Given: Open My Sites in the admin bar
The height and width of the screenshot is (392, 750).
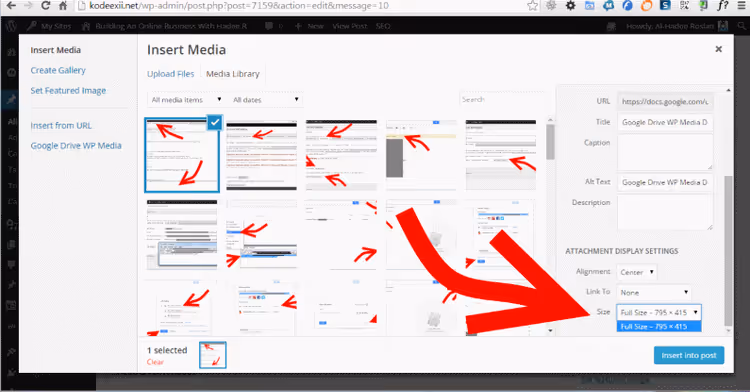Looking at the screenshot, I should (x=50, y=26).
